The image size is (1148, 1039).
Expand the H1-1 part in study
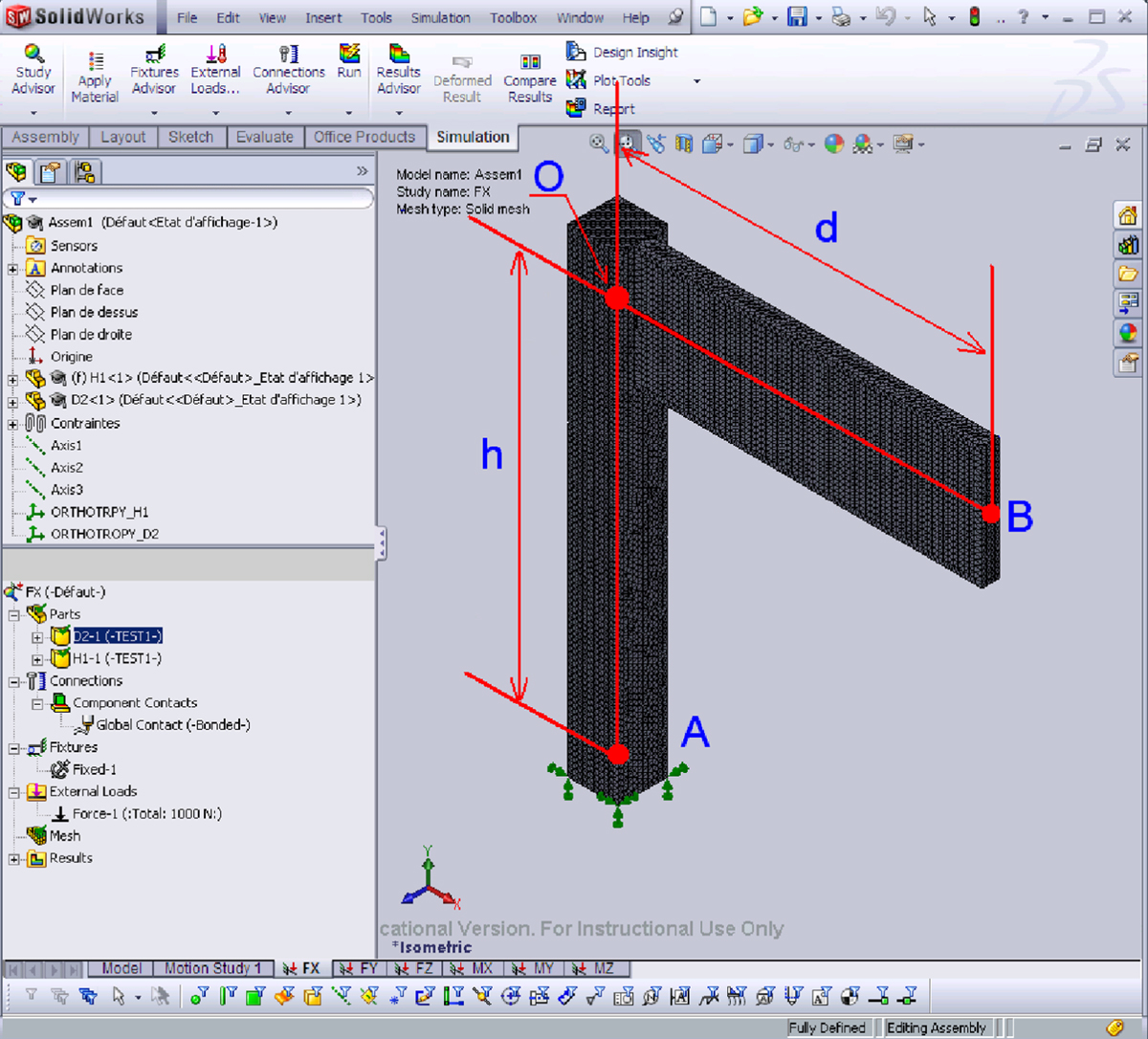point(37,659)
